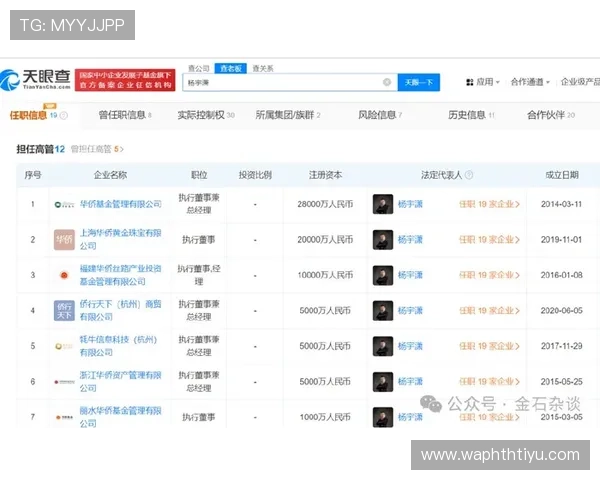The image size is (600, 480).
Task: Expand 任职 19 家企业 in row 2
Action: 489,240
